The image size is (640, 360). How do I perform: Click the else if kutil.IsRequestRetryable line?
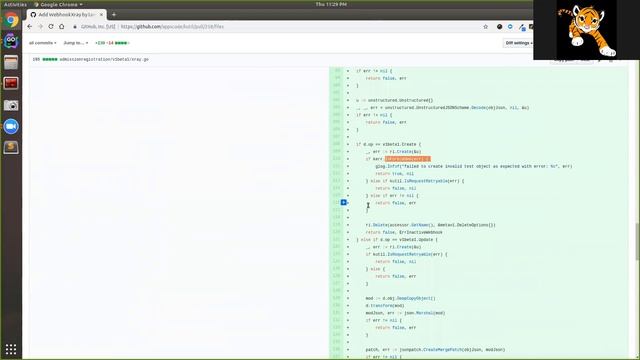click(415, 181)
